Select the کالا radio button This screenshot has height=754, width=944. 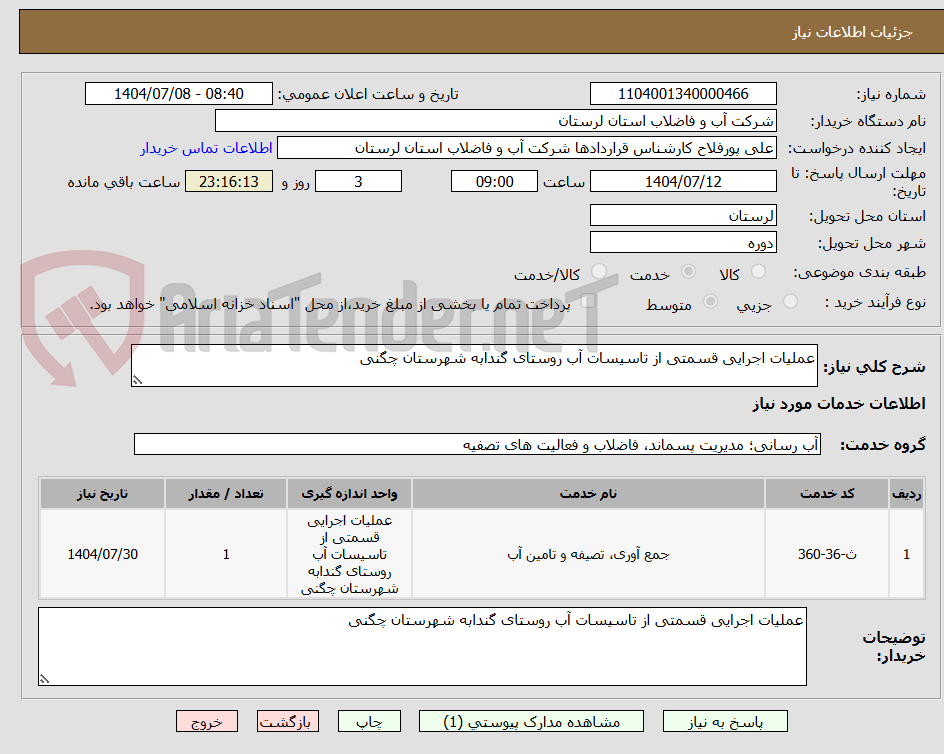pos(759,272)
